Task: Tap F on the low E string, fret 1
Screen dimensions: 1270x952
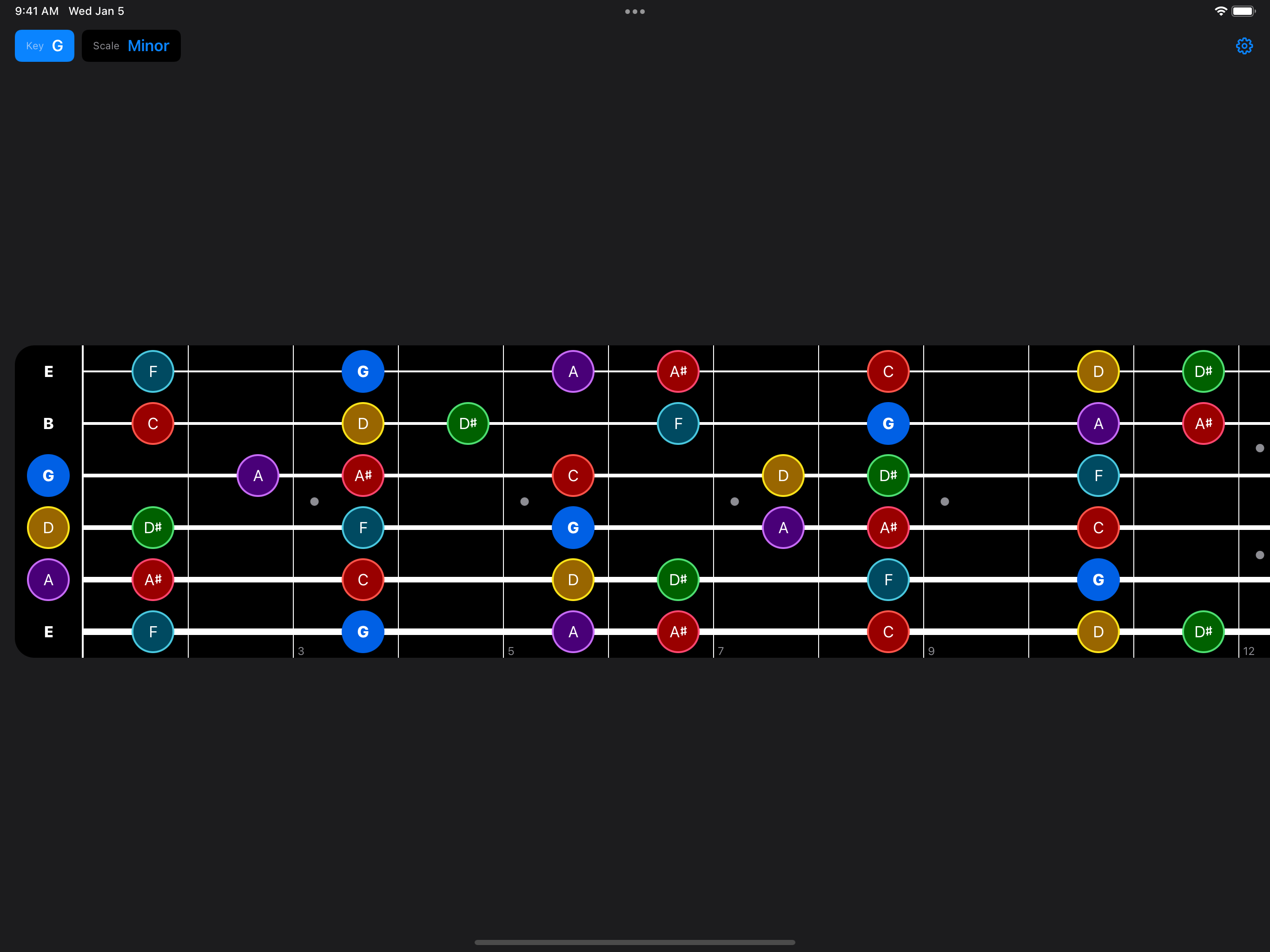Action: [x=153, y=632]
